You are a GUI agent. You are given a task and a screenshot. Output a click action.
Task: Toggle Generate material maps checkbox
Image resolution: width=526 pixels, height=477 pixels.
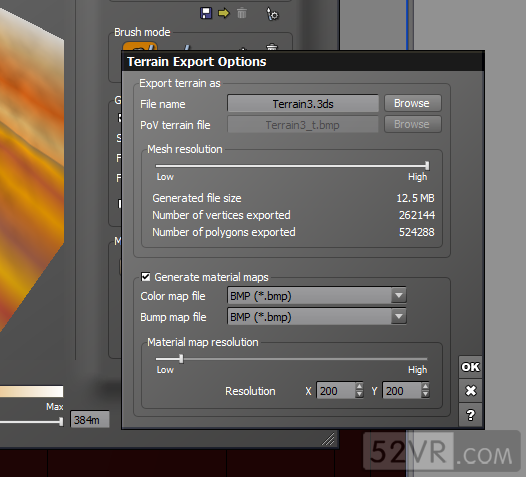(146, 277)
